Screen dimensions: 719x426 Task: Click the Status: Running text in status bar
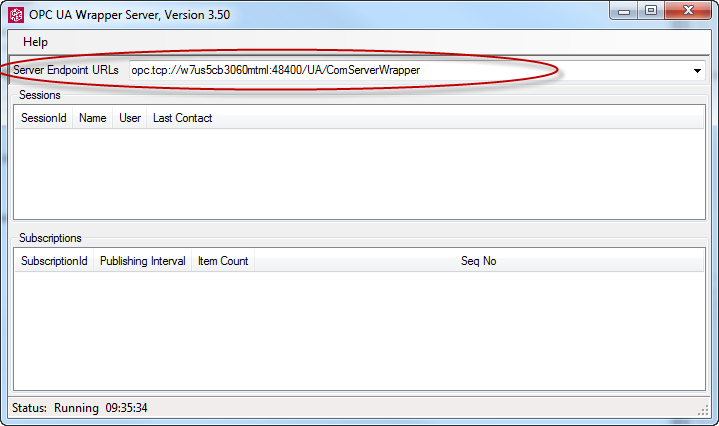pos(55,408)
